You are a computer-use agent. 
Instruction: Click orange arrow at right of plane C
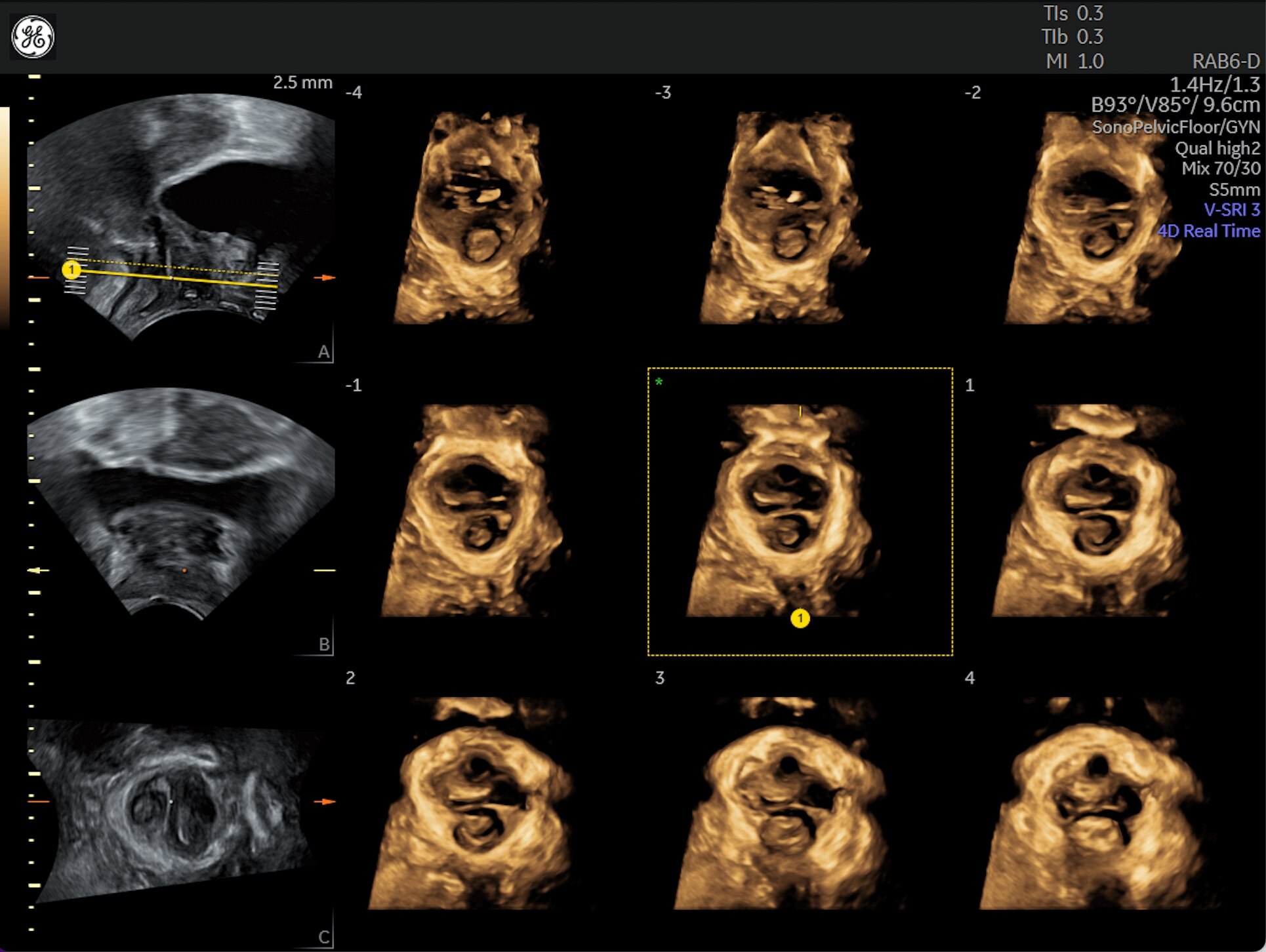click(325, 801)
